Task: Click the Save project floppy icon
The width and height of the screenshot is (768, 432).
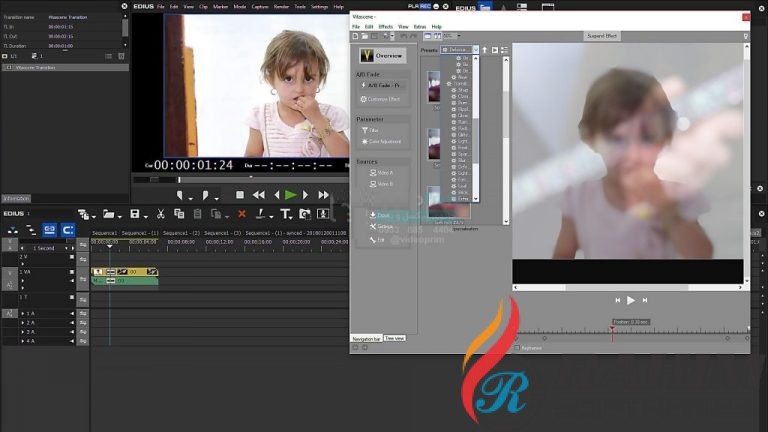Action: pos(134,214)
